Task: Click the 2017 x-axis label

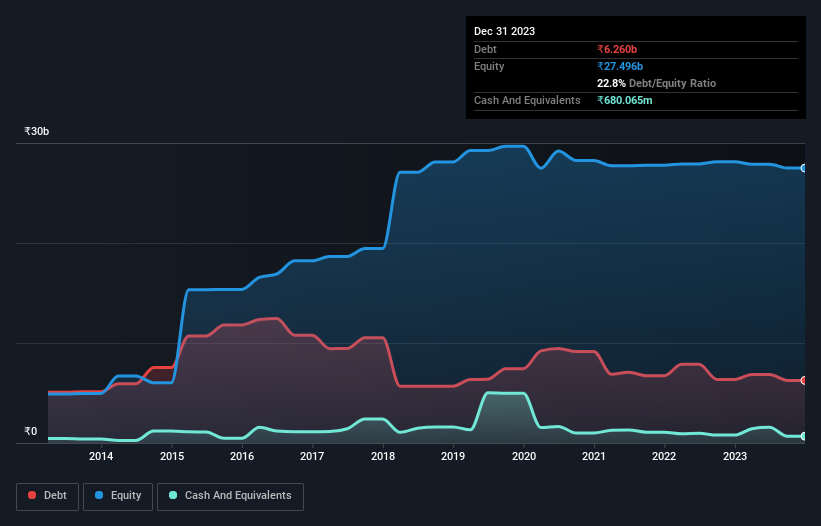Action: (x=312, y=456)
